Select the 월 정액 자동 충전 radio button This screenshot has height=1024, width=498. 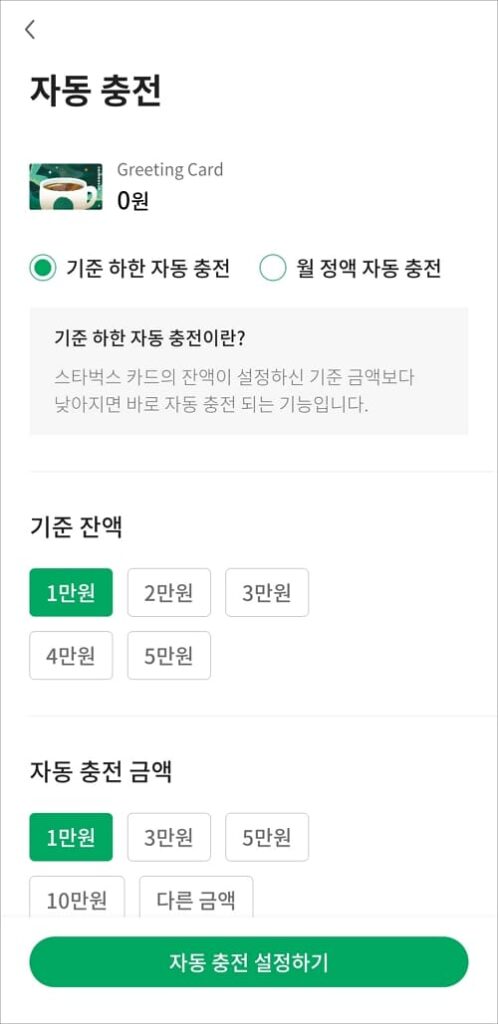click(273, 269)
